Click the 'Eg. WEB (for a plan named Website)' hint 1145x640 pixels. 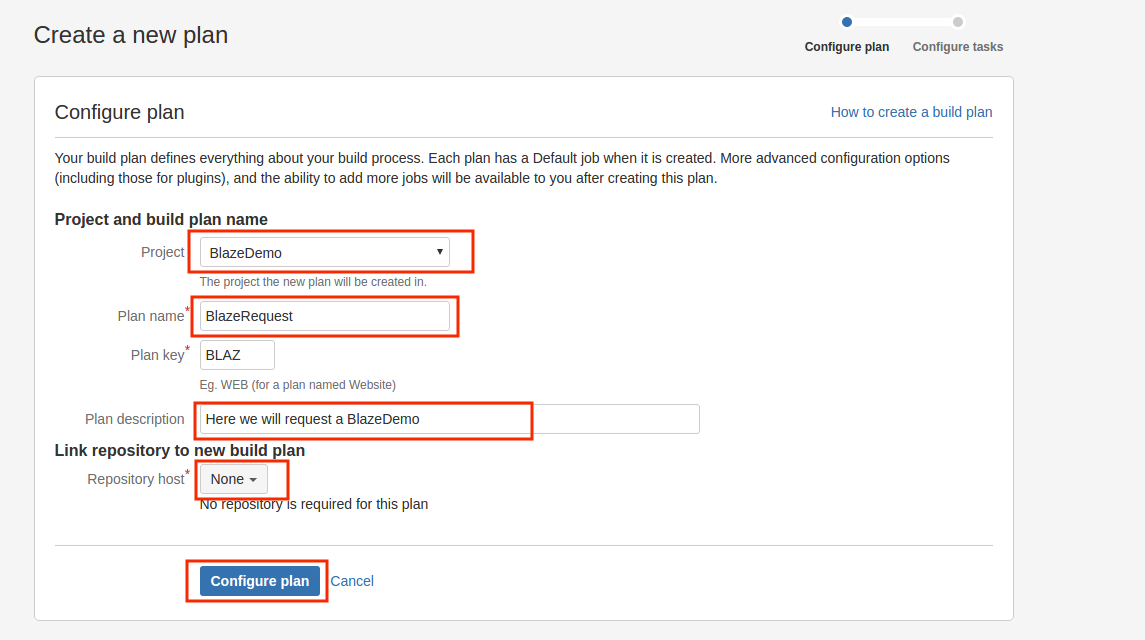click(x=298, y=384)
